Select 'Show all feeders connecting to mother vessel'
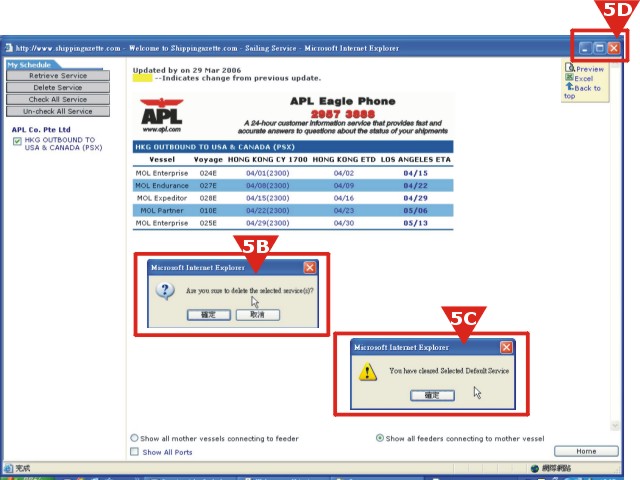 [x=380, y=438]
